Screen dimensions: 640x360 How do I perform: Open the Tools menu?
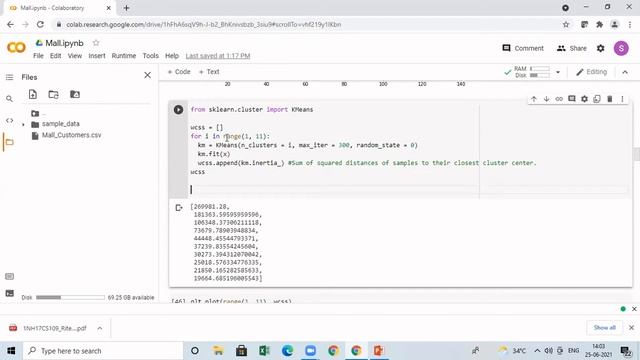point(151,56)
